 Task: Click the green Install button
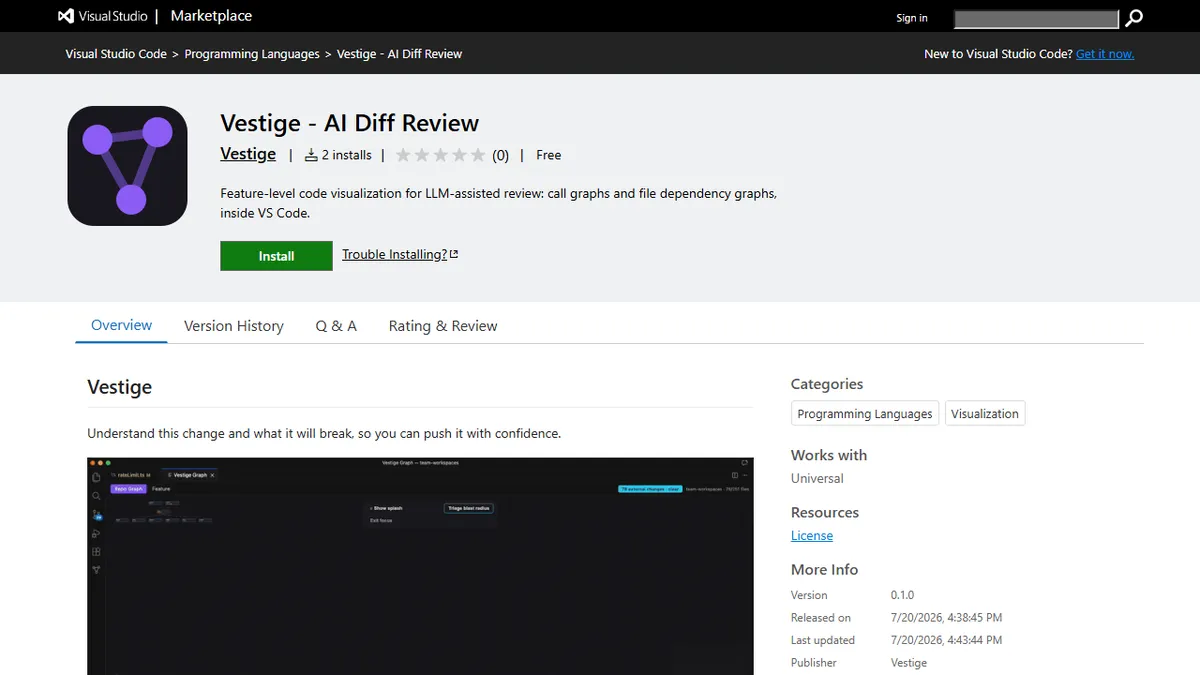point(276,256)
